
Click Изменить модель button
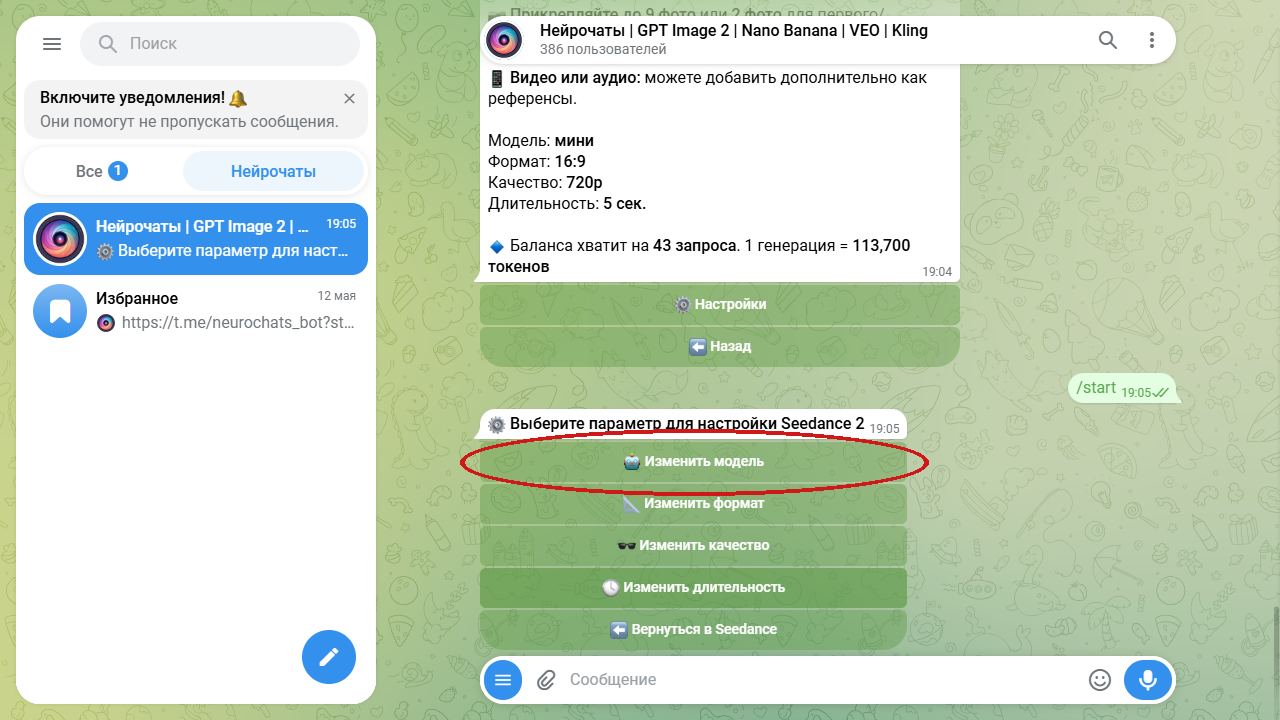(693, 462)
